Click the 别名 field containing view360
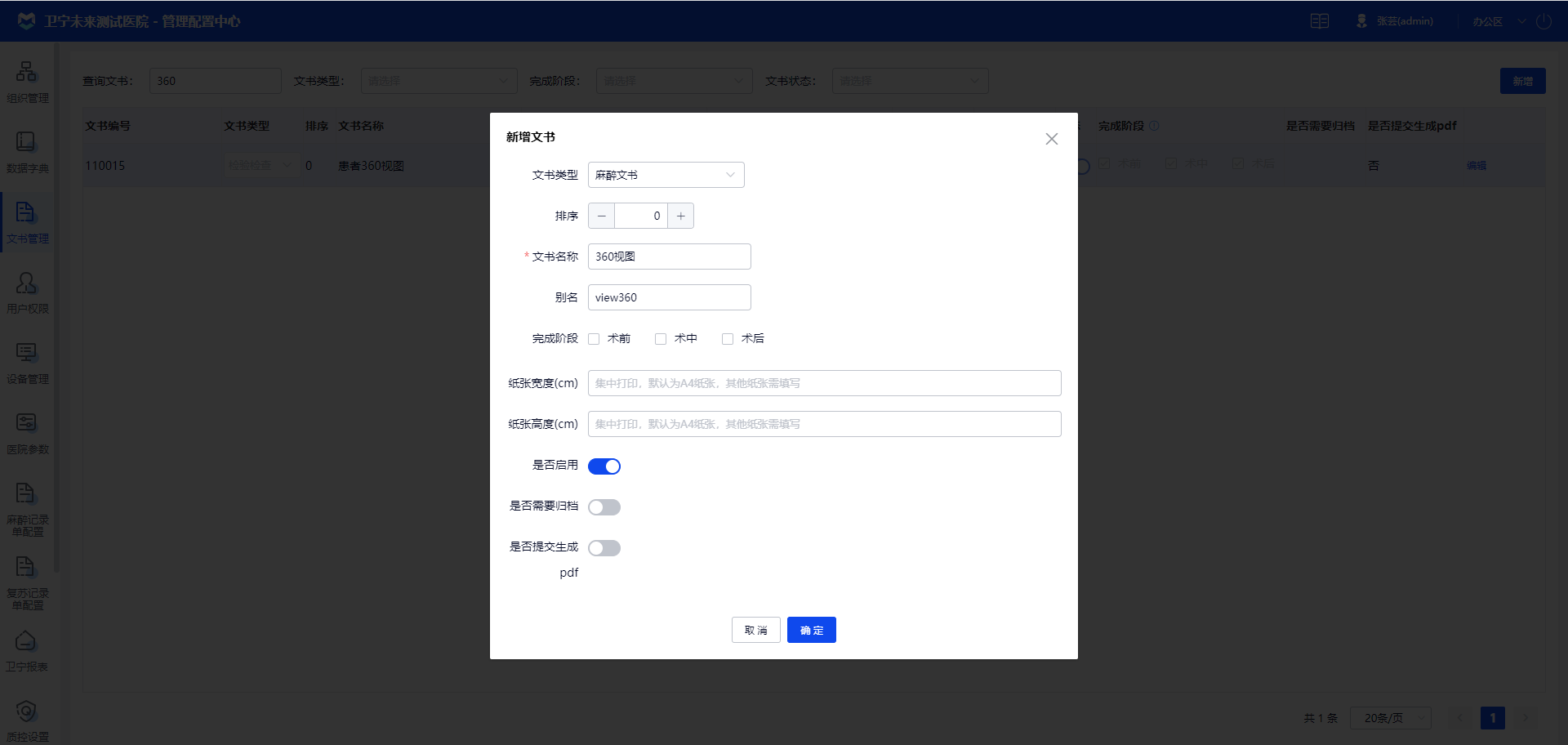 tap(670, 297)
